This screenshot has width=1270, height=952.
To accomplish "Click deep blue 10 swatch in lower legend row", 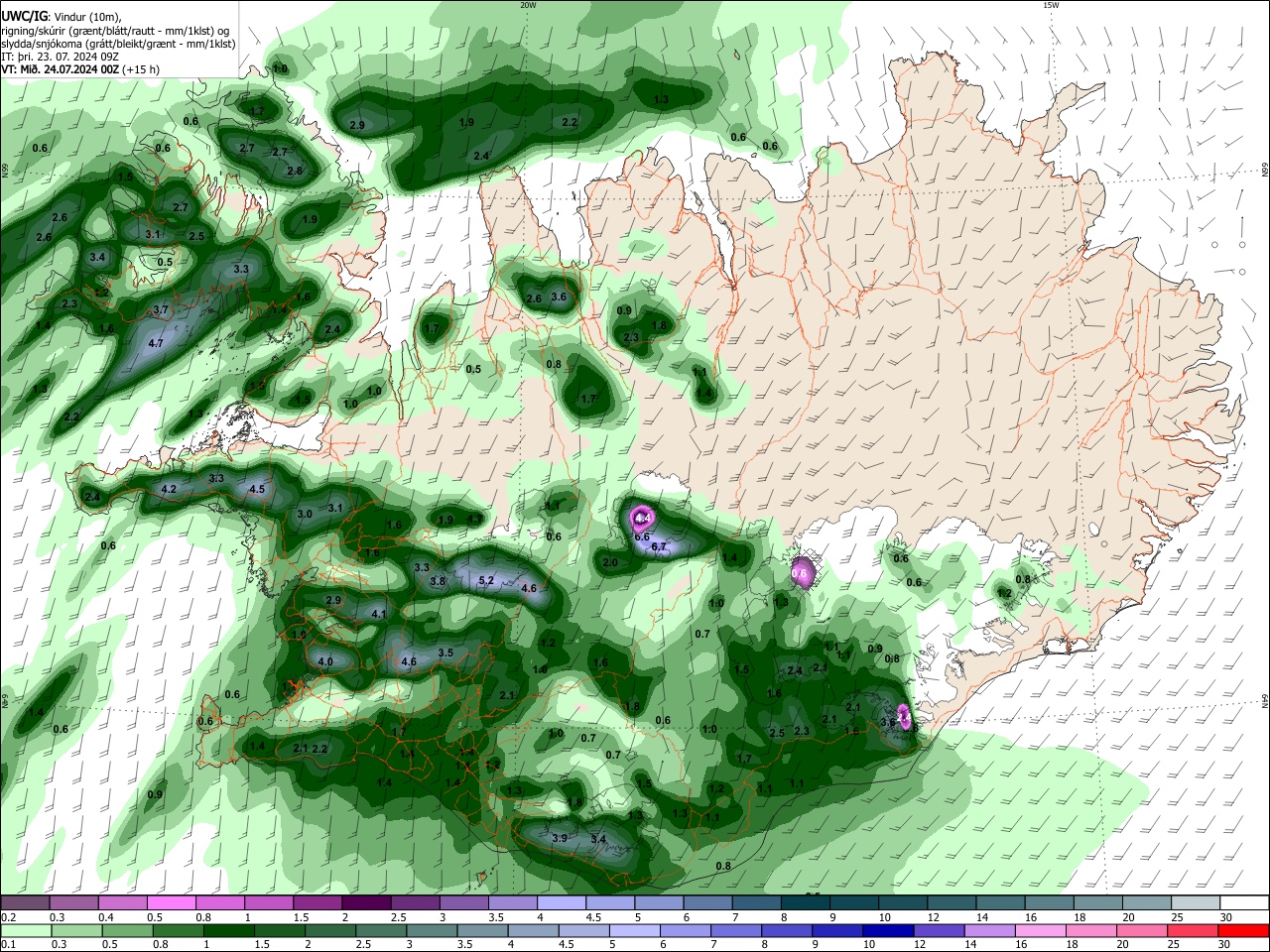I will (x=888, y=931).
